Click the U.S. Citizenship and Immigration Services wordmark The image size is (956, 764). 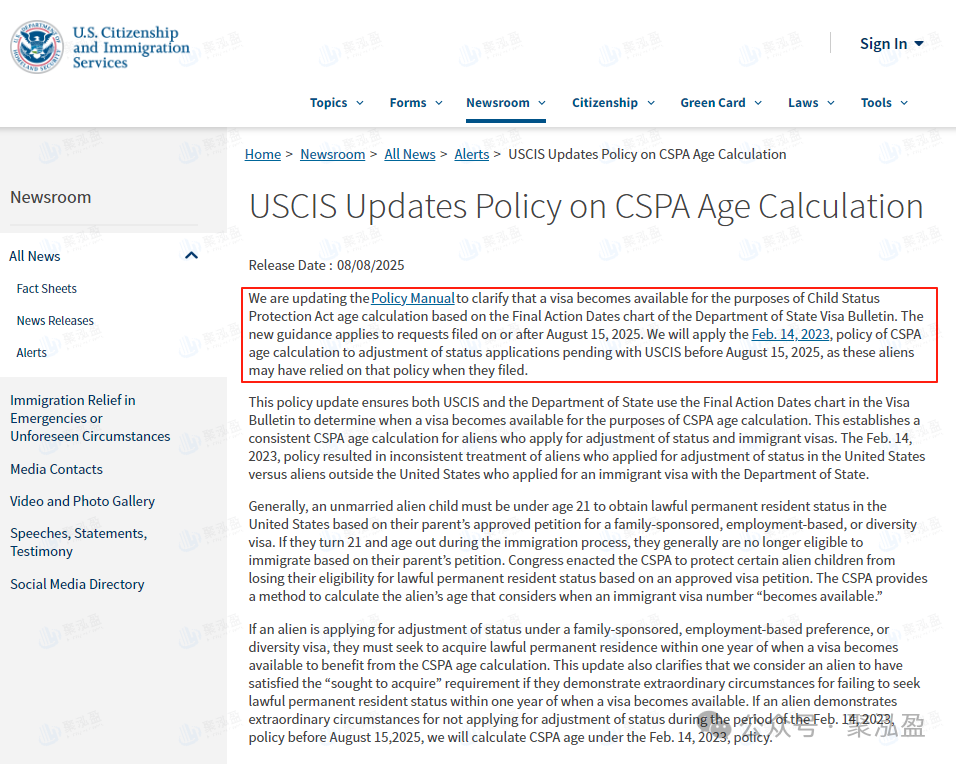click(130, 48)
